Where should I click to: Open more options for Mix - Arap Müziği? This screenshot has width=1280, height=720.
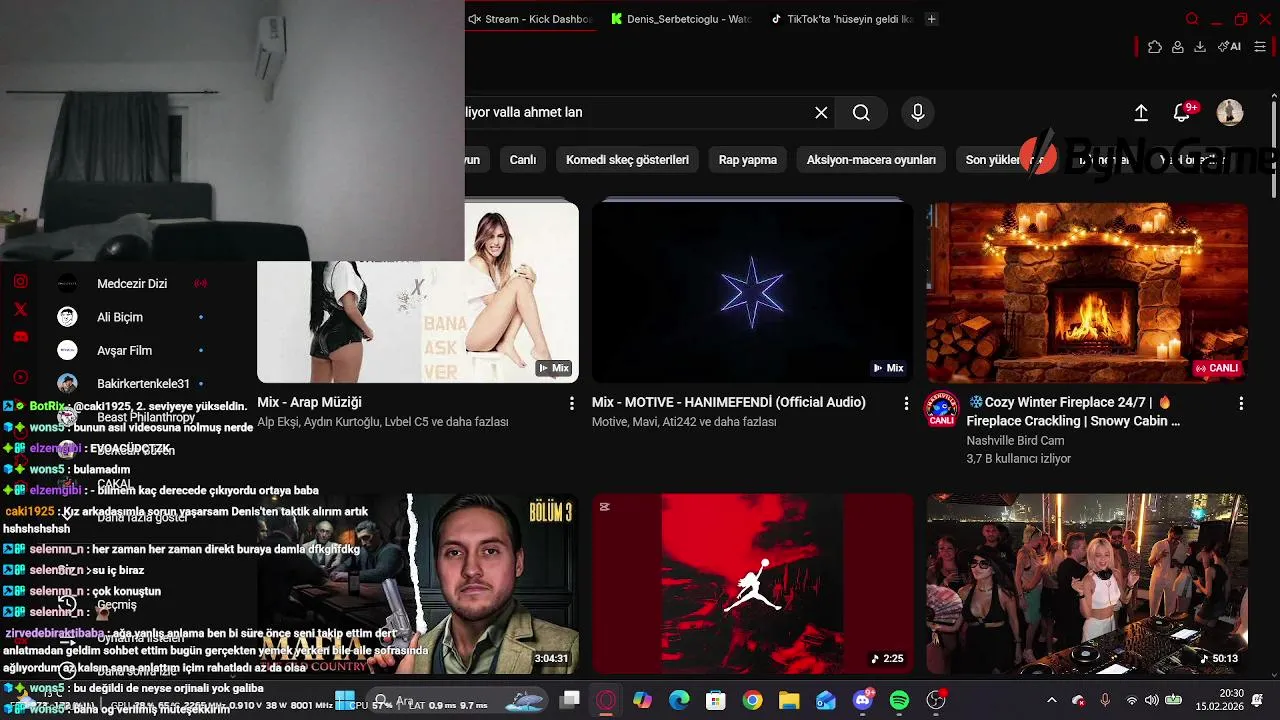tap(572, 403)
